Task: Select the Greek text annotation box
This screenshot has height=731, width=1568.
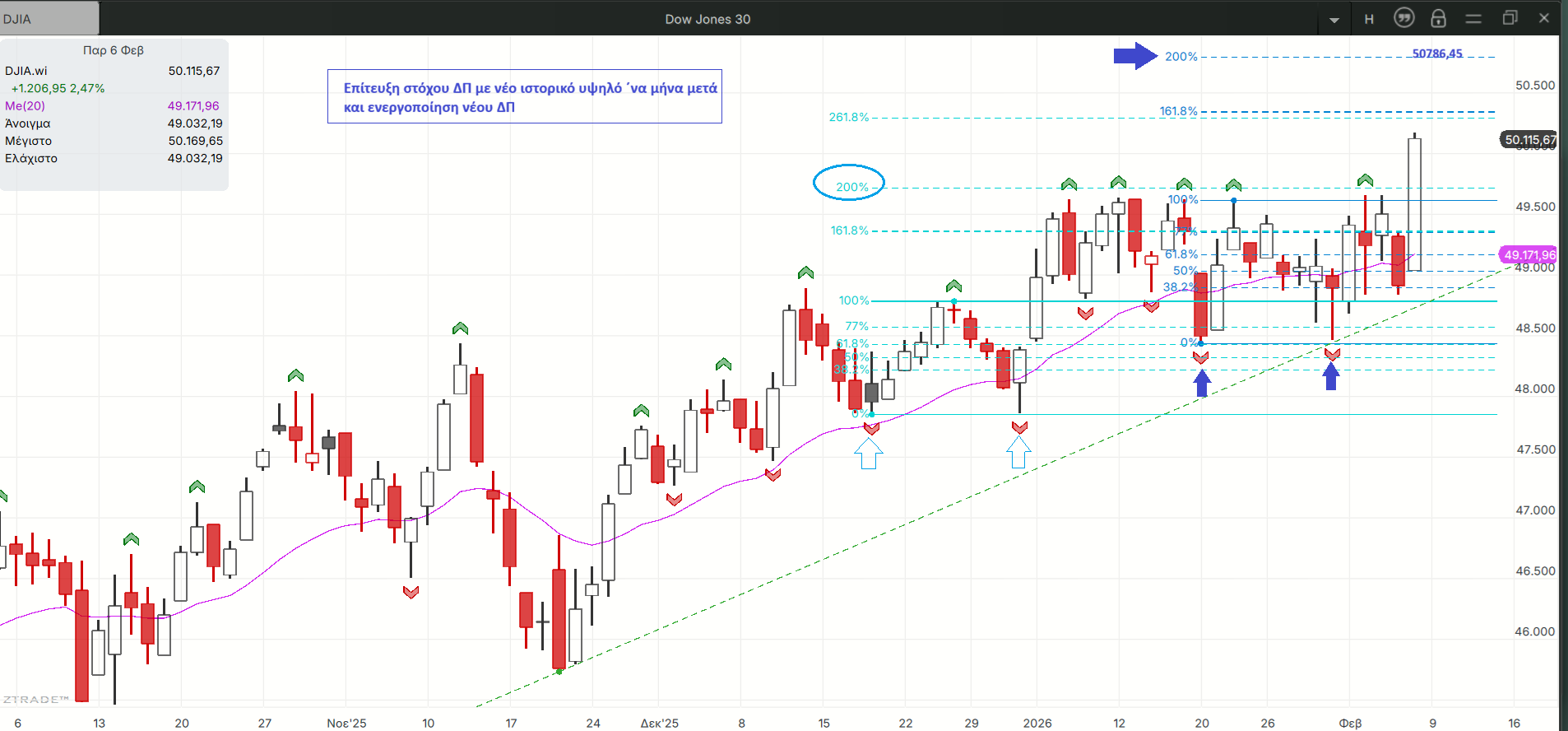Action: [525, 97]
